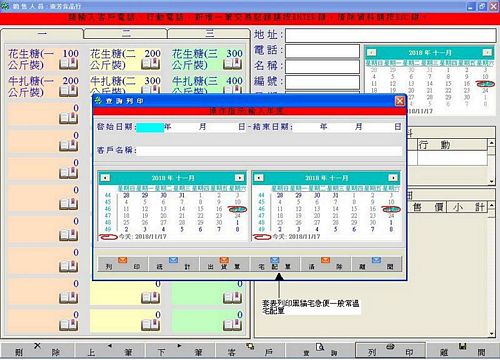Click the 刪除 delete button in the bottom toolbar

(37, 351)
